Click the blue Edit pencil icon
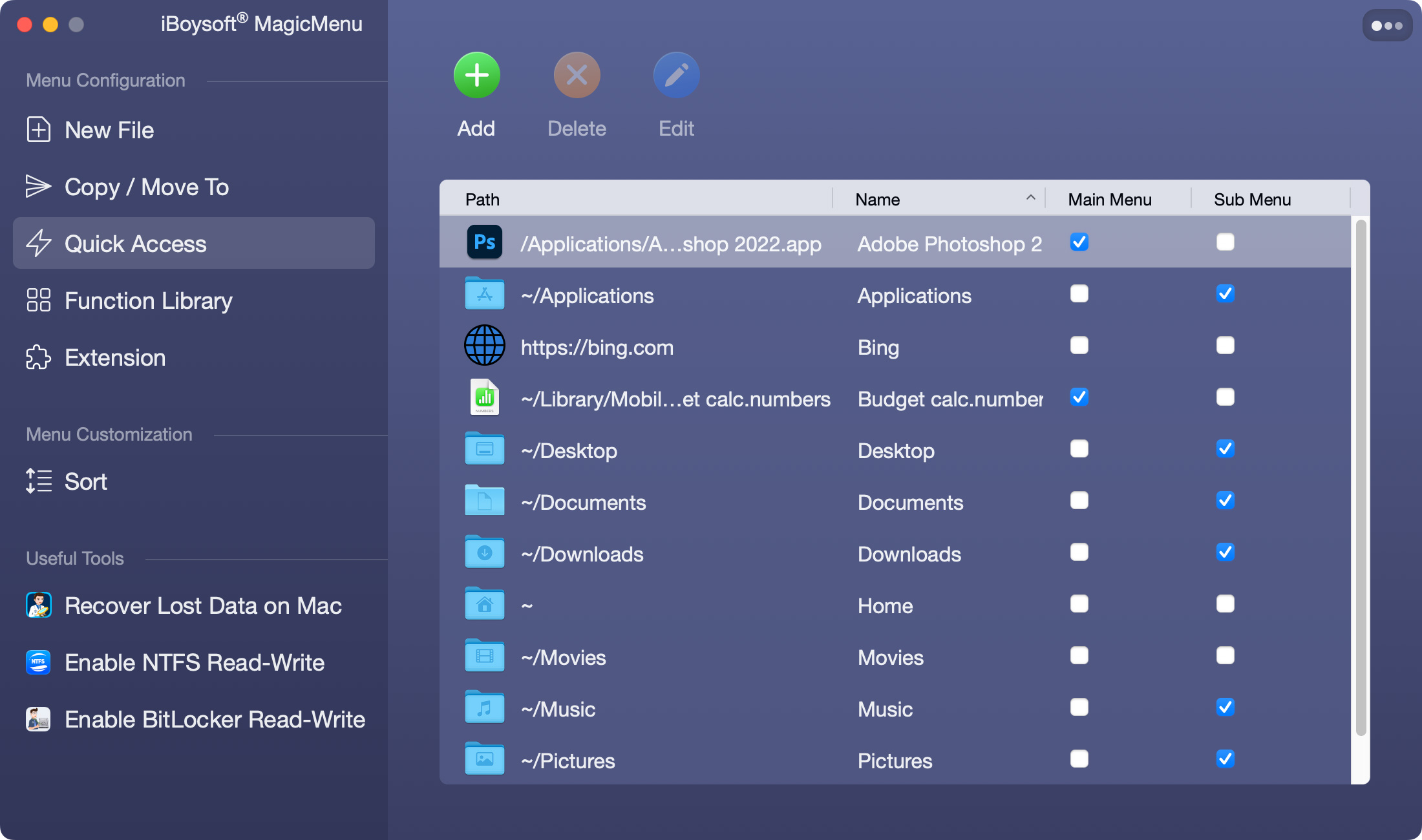The image size is (1422, 840). (x=676, y=76)
